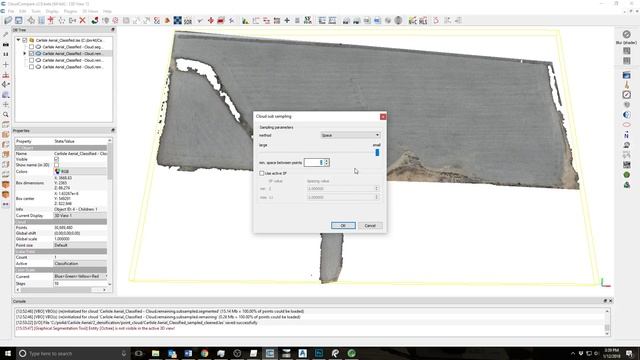Click the Windows taskbar search box
The width and height of the screenshot is (640, 360).
(73, 353)
